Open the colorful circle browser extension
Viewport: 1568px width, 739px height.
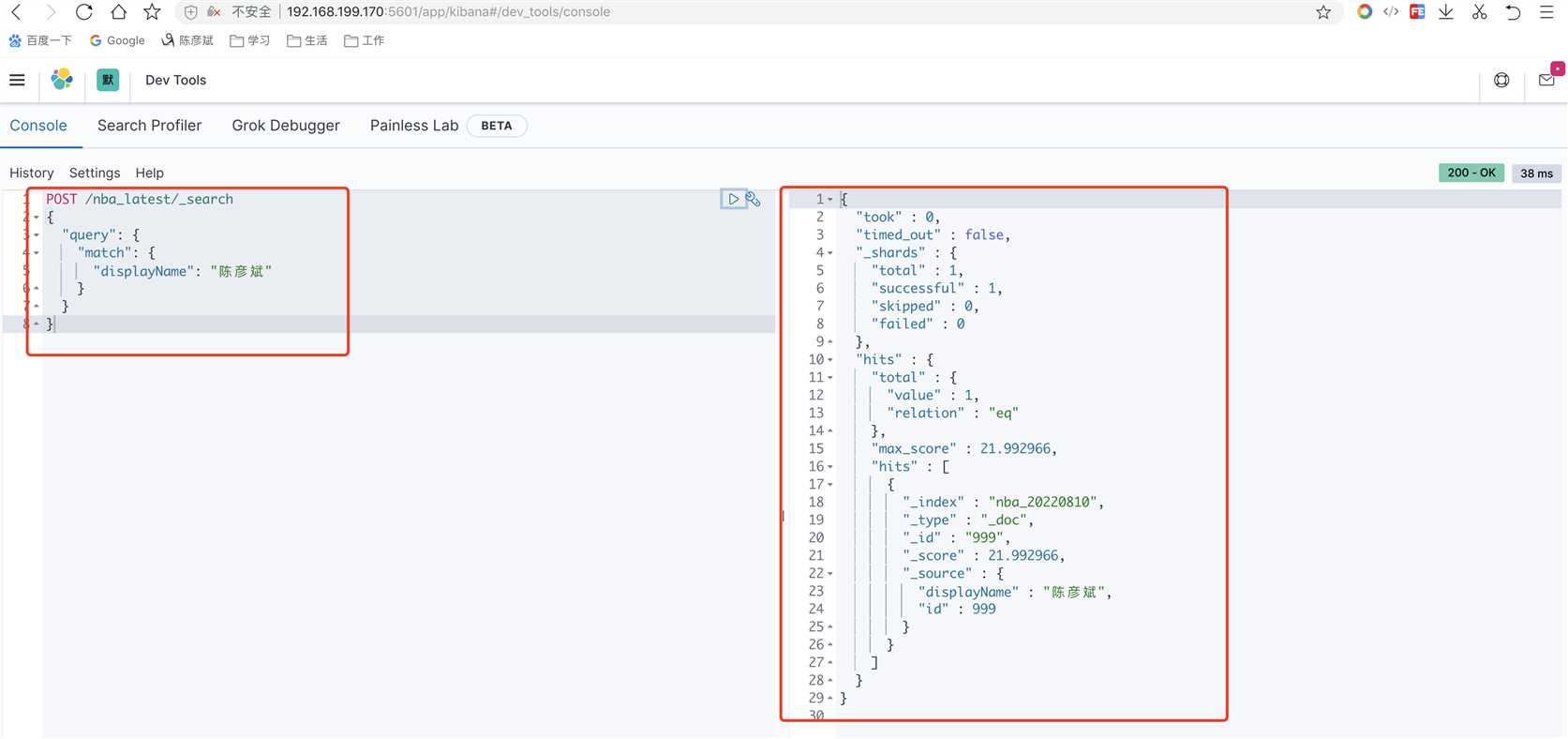tap(1365, 12)
